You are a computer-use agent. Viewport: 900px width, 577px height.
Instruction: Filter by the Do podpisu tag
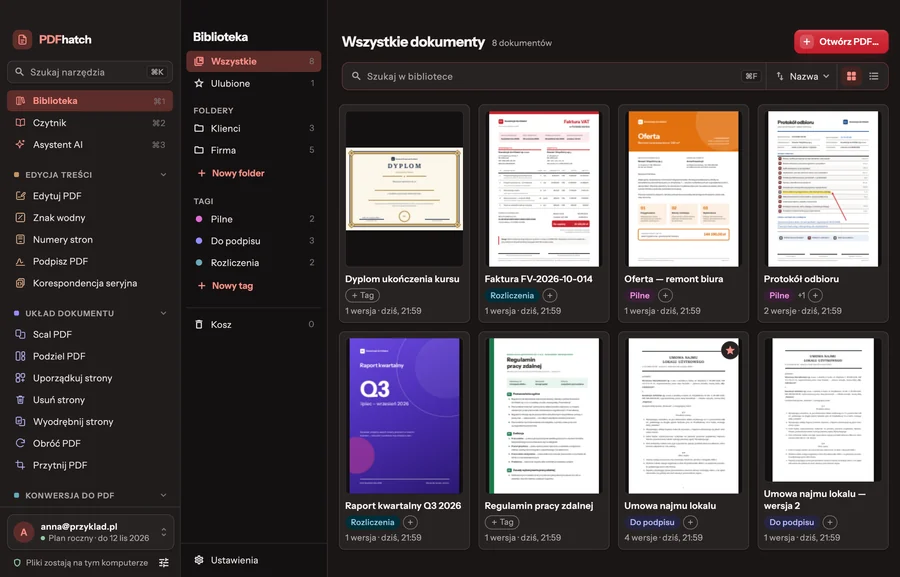(x=254, y=241)
